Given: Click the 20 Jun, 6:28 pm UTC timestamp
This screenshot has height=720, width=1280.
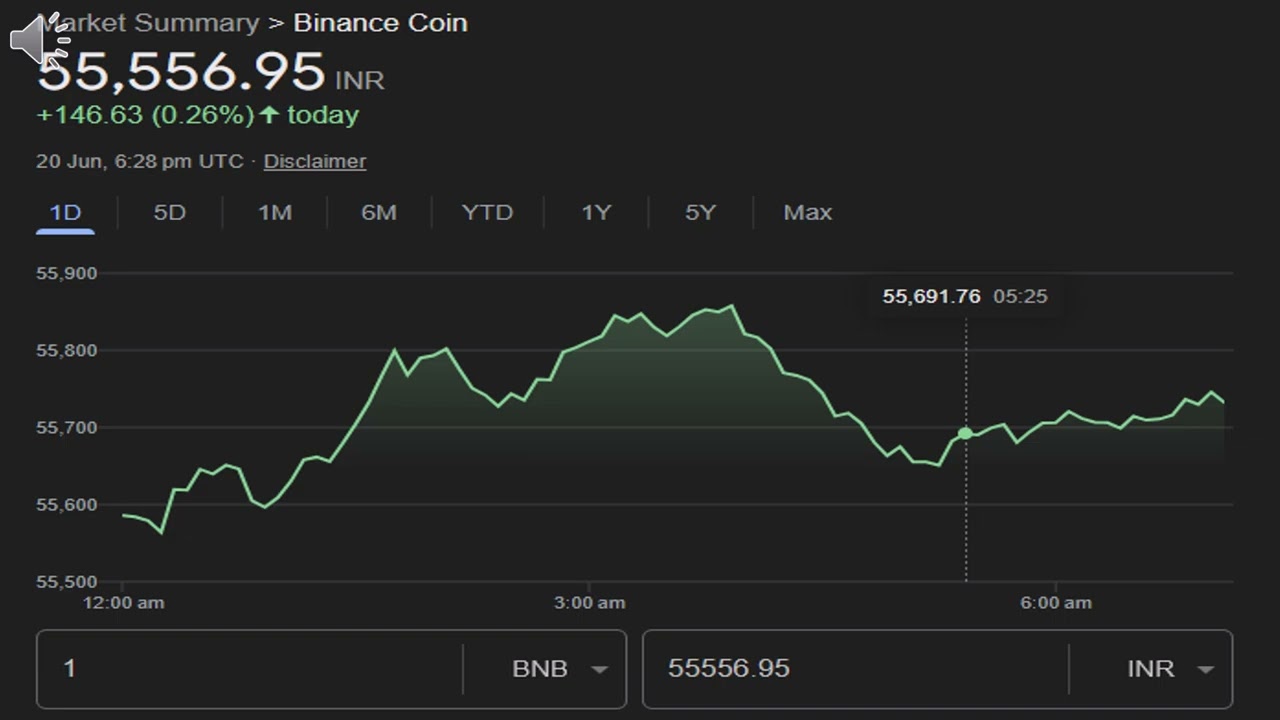Looking at the screenshot, I should (x=140, y=161).
